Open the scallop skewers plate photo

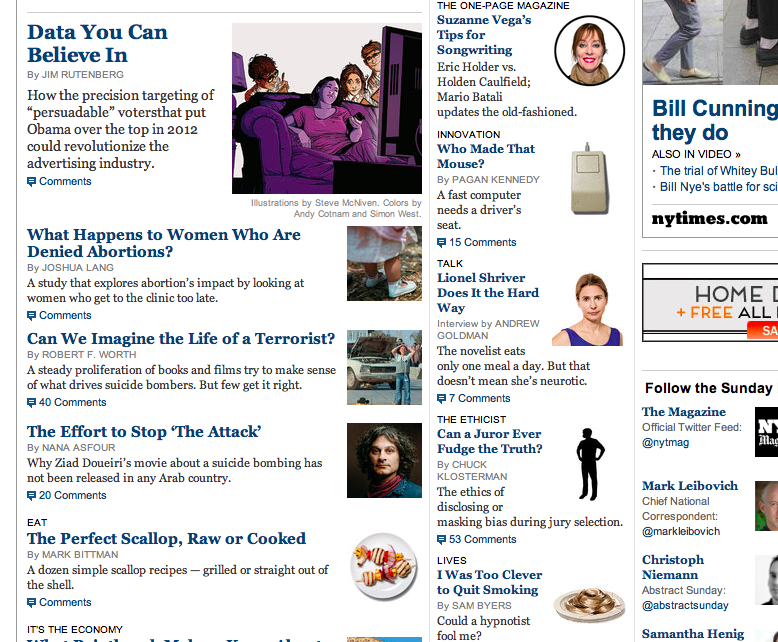pyautogui.click(x=384, y=567)
